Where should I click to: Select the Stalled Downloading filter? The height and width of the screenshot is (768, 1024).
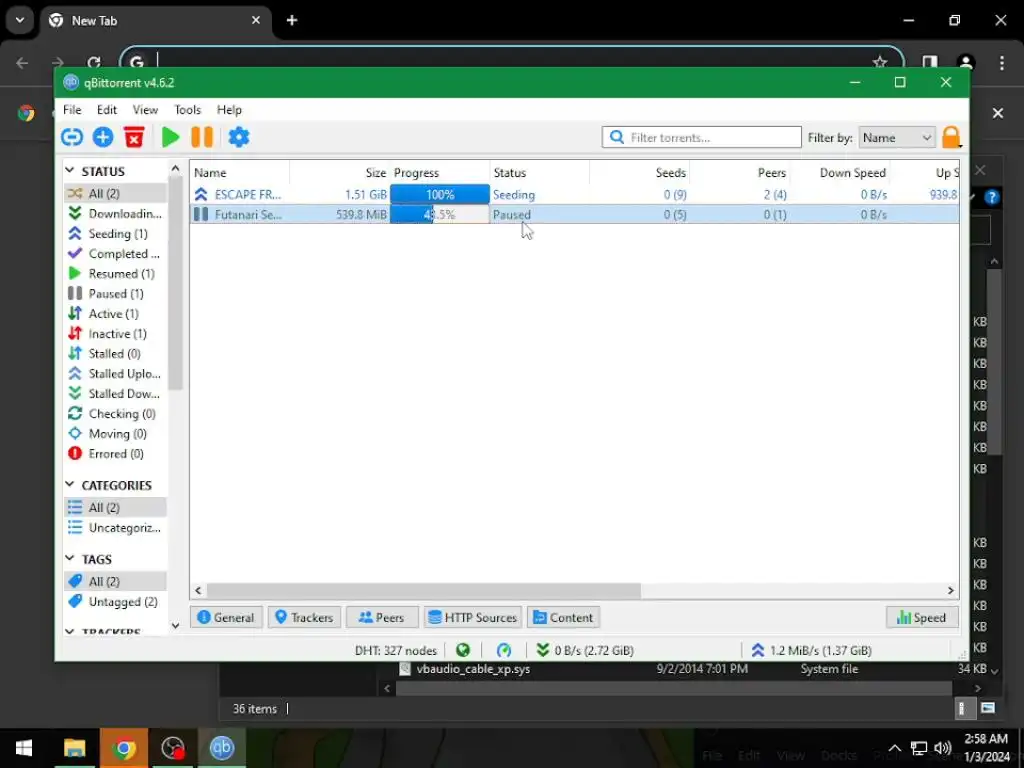[116, 394]
